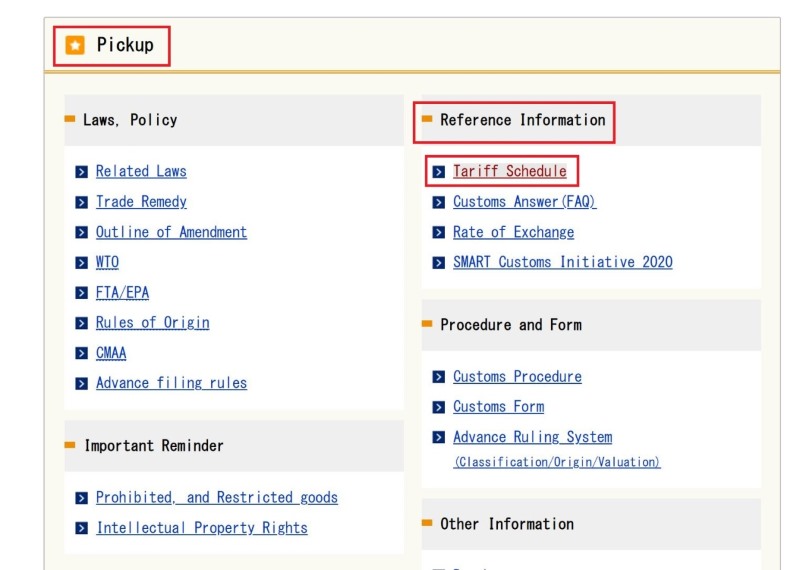Open SMART Customs Initiative 2020 link
800x570 pixels.
coord(562,263)
